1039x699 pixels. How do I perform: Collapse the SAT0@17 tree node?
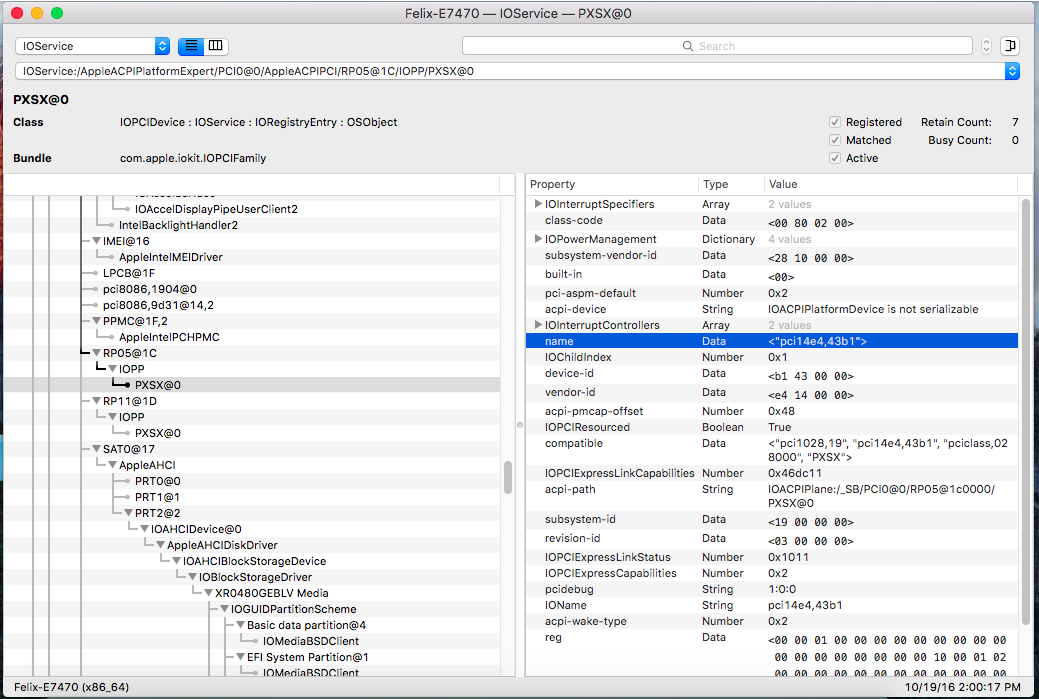96,449
